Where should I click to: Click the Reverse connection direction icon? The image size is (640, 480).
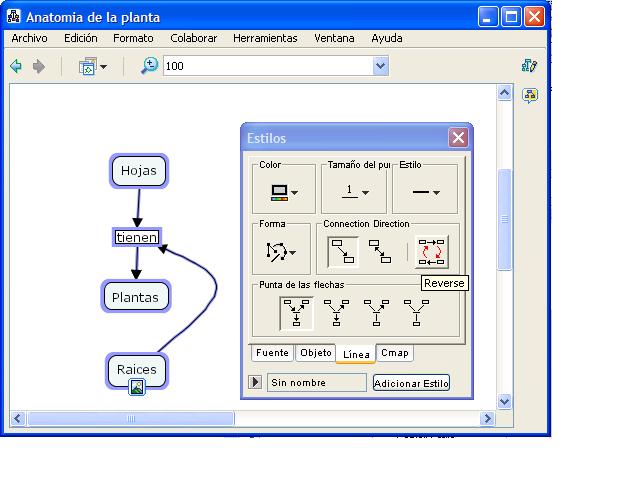(432, 250)
